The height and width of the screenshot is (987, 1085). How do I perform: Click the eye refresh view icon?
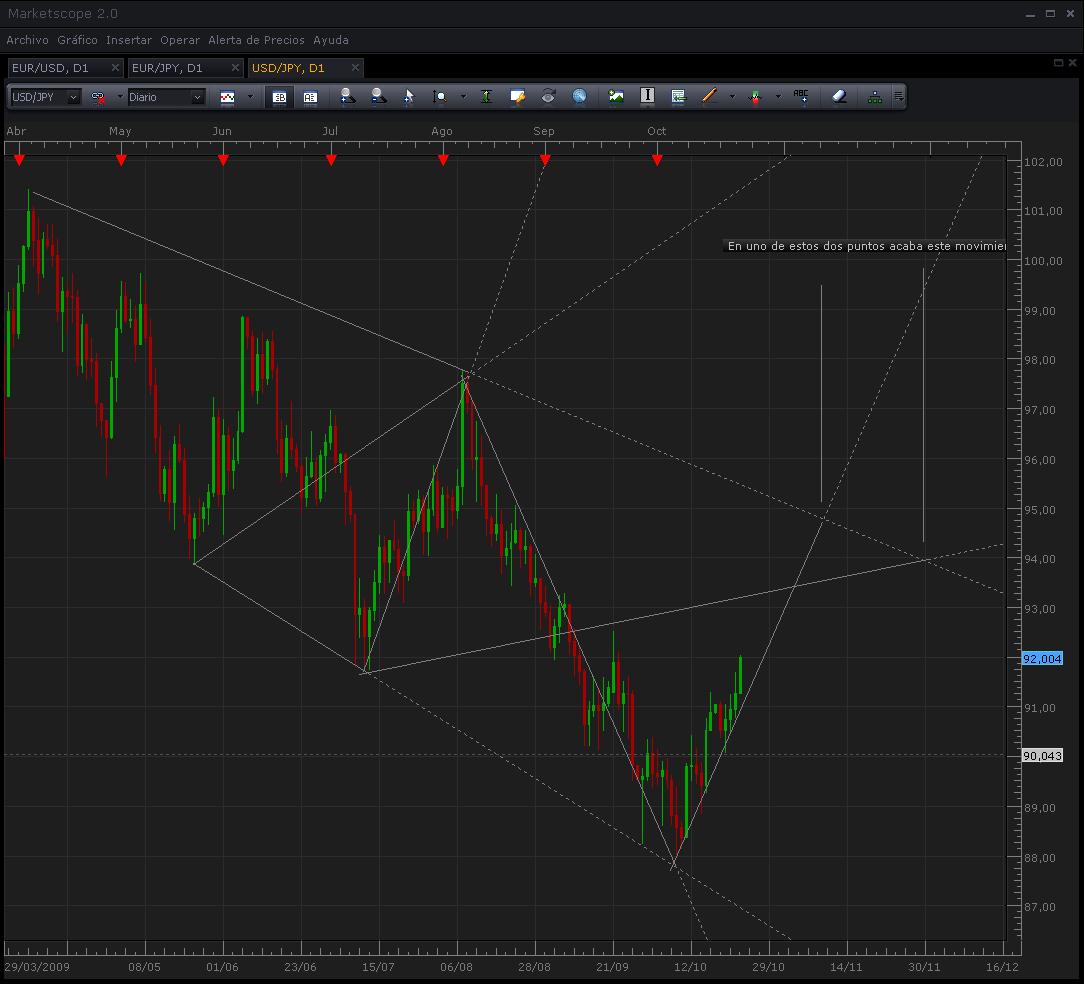[548, 96]
